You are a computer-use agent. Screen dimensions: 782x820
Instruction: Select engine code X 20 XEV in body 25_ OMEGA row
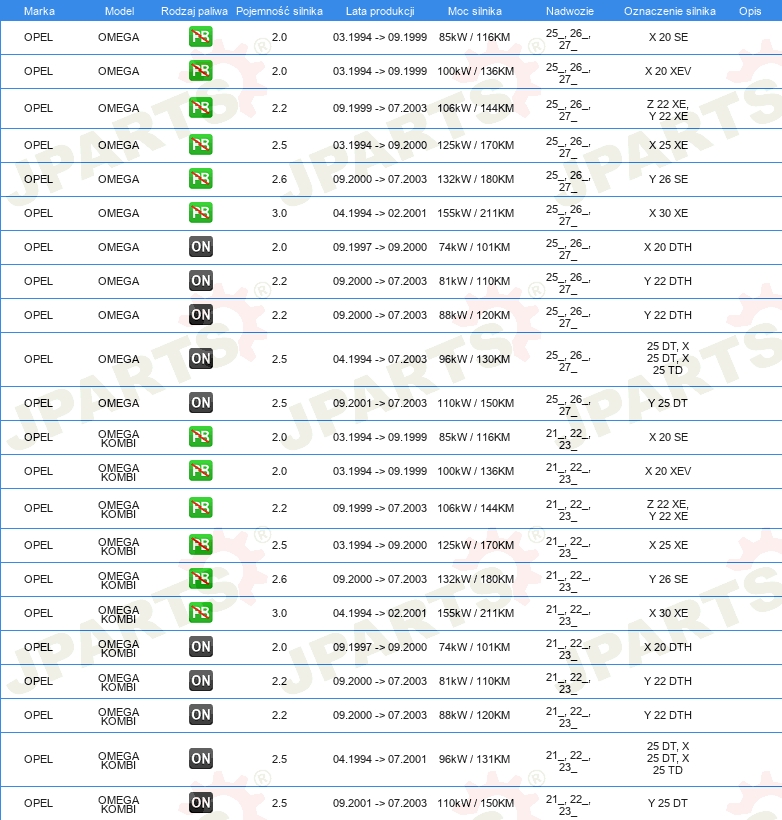click(x=668, y=71)
